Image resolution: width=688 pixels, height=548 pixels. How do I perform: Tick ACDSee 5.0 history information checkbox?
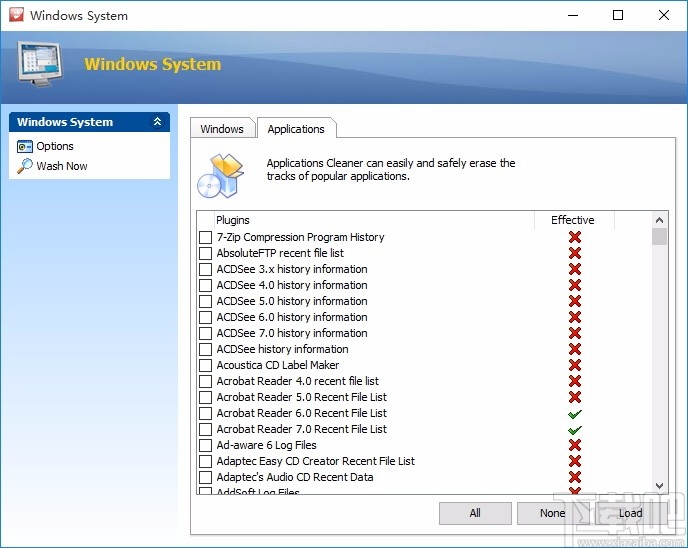[x=205, y=301]
